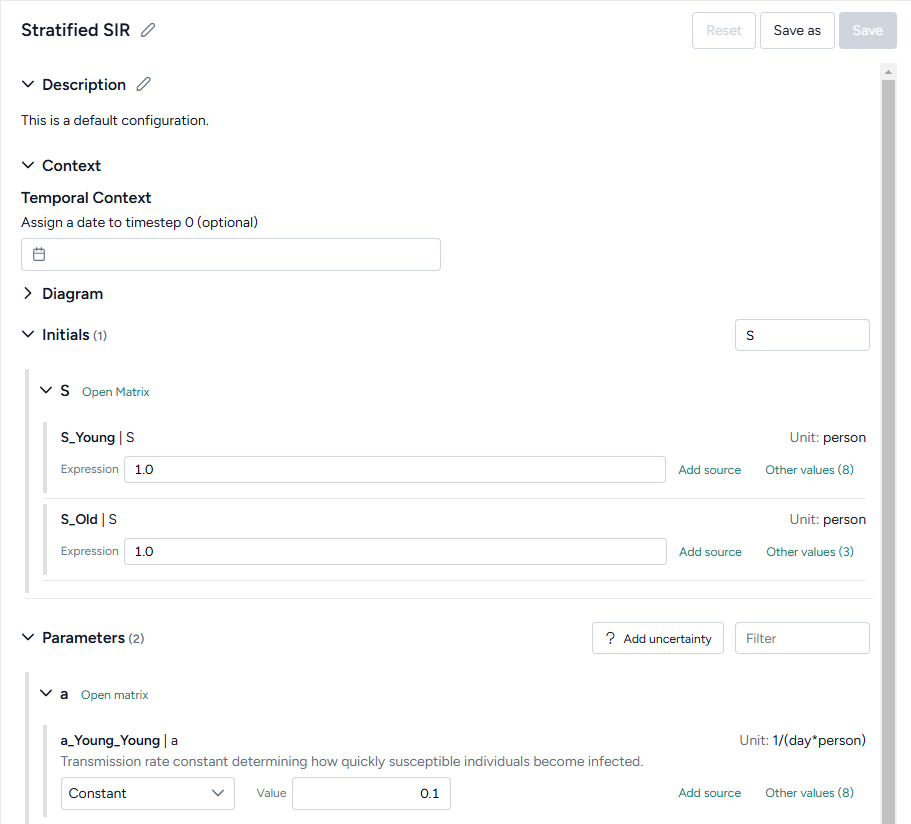Image resolution: width=911 pixels, height=824 pixels.
Task: Collapse the Description section
Action: pyautogui.click(x=28, y=85)
